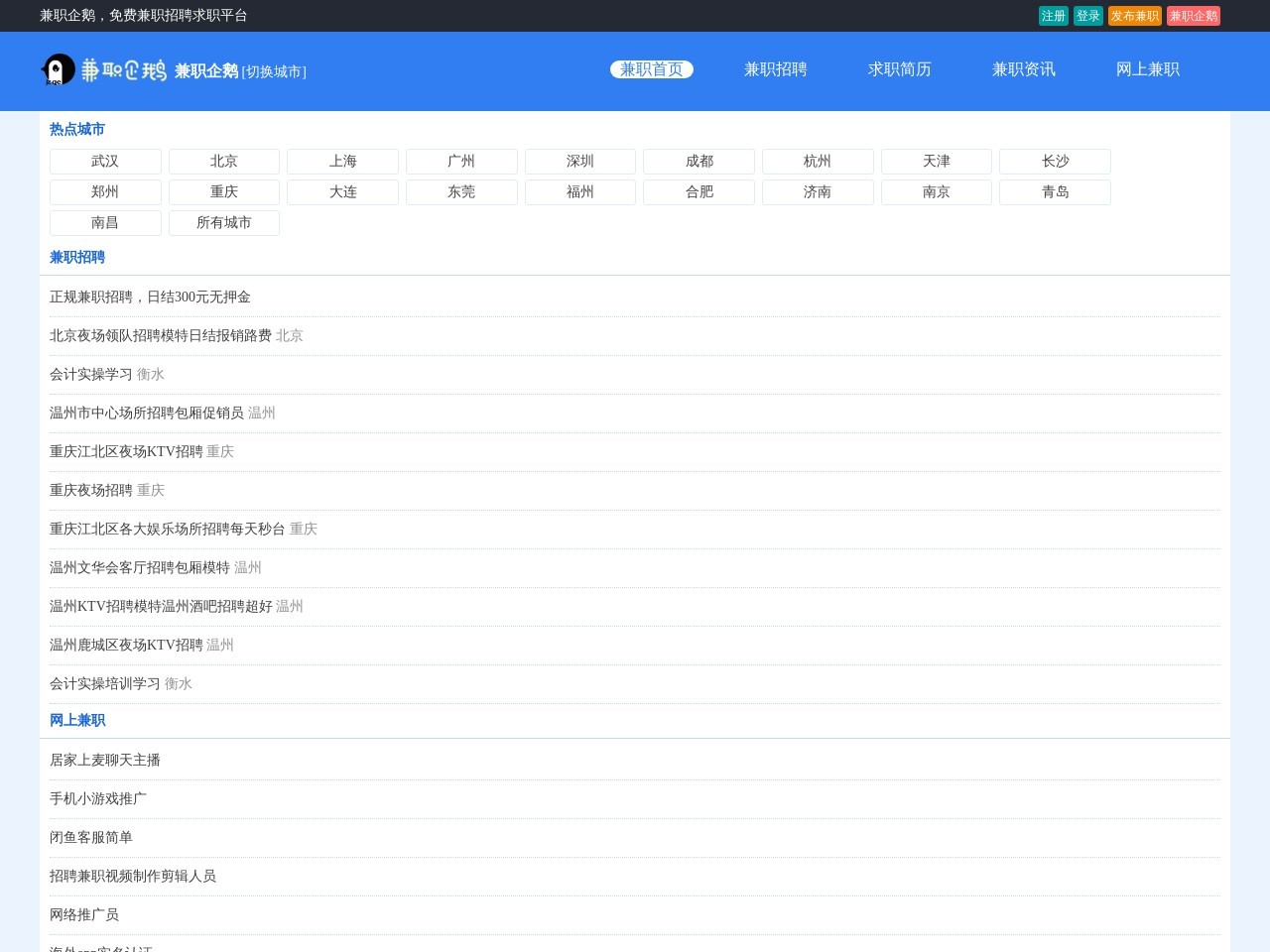Open the 居家上麦聊天主播 listing
1270x952 pixels.
(106, 760)
